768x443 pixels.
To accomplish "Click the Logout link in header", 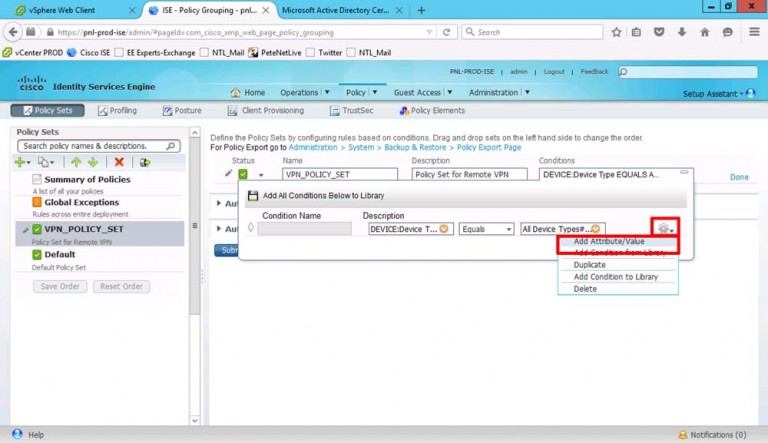I will [554, 72].
